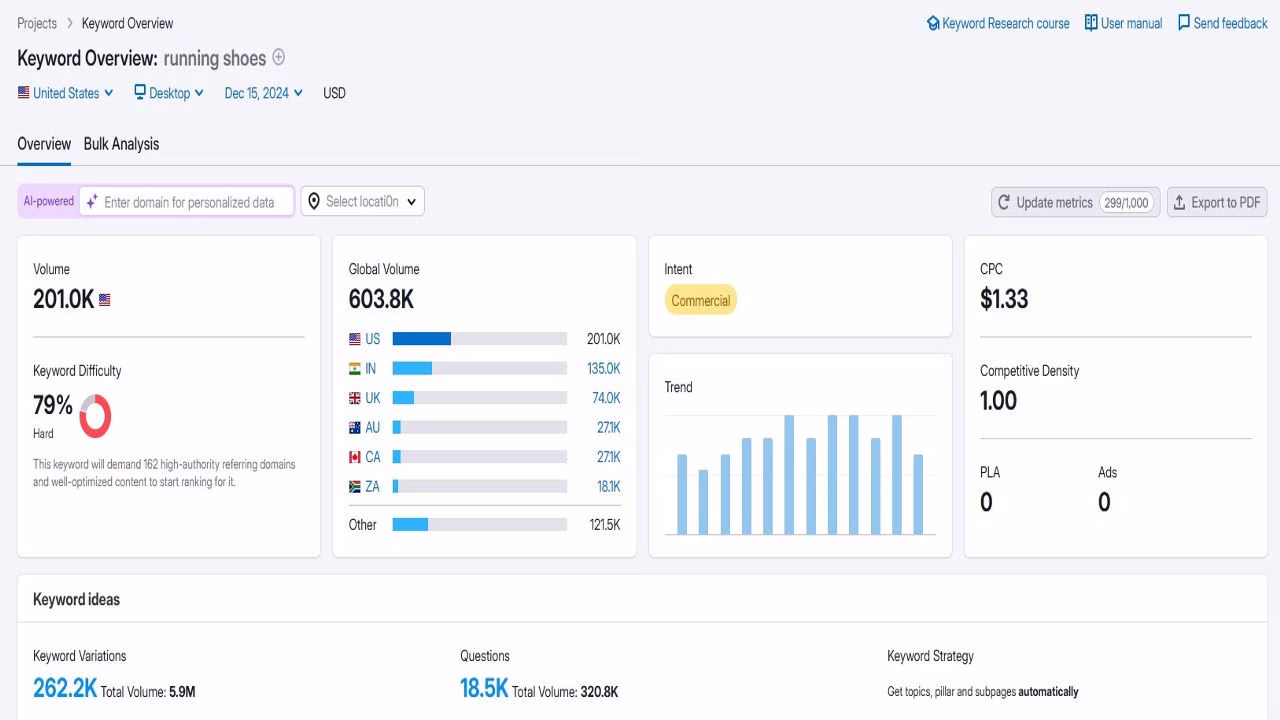1280x720 pixels.
Task: Click the desktop monitor icon in the header
Action: click(x=138, y=92)
